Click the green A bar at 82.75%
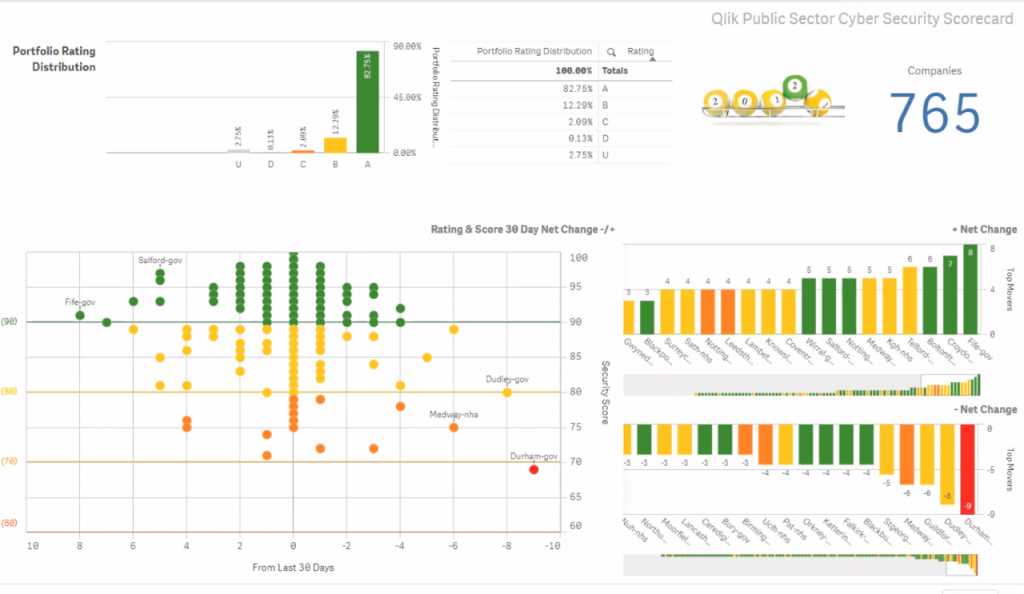 pos(368,102)
